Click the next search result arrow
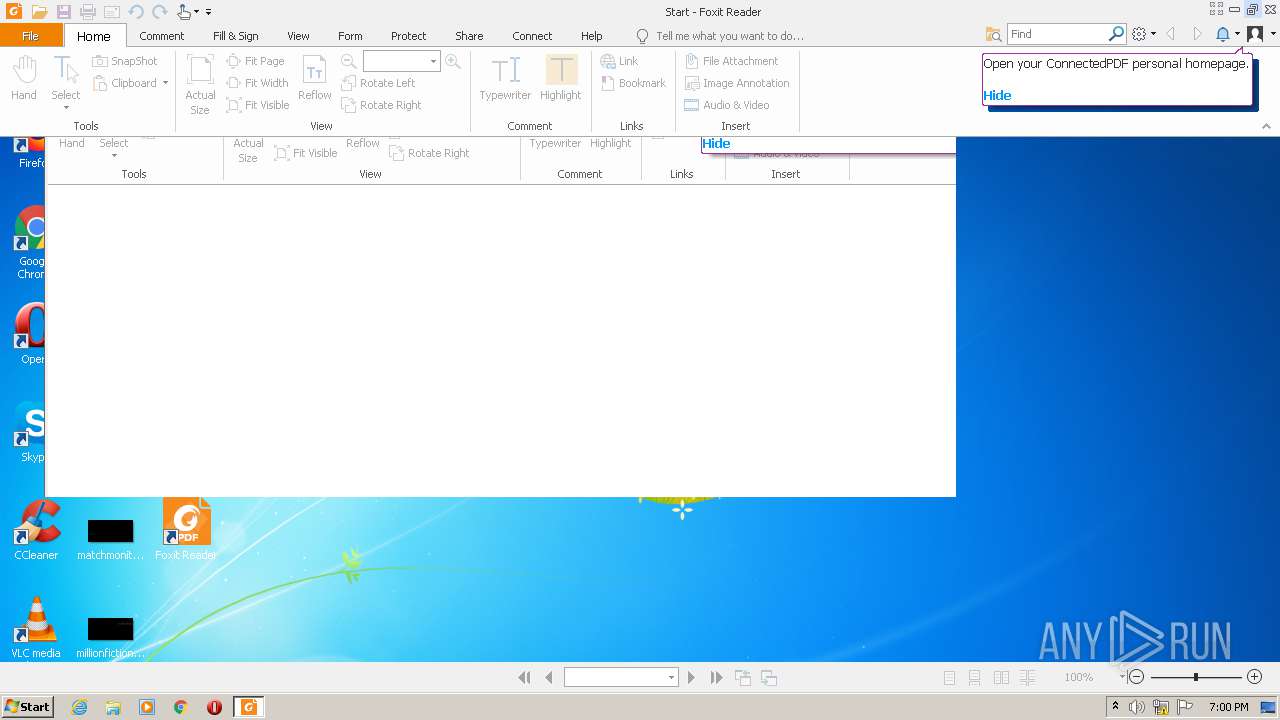This screenshot has width=1280, height=720. click(1197, 34)
